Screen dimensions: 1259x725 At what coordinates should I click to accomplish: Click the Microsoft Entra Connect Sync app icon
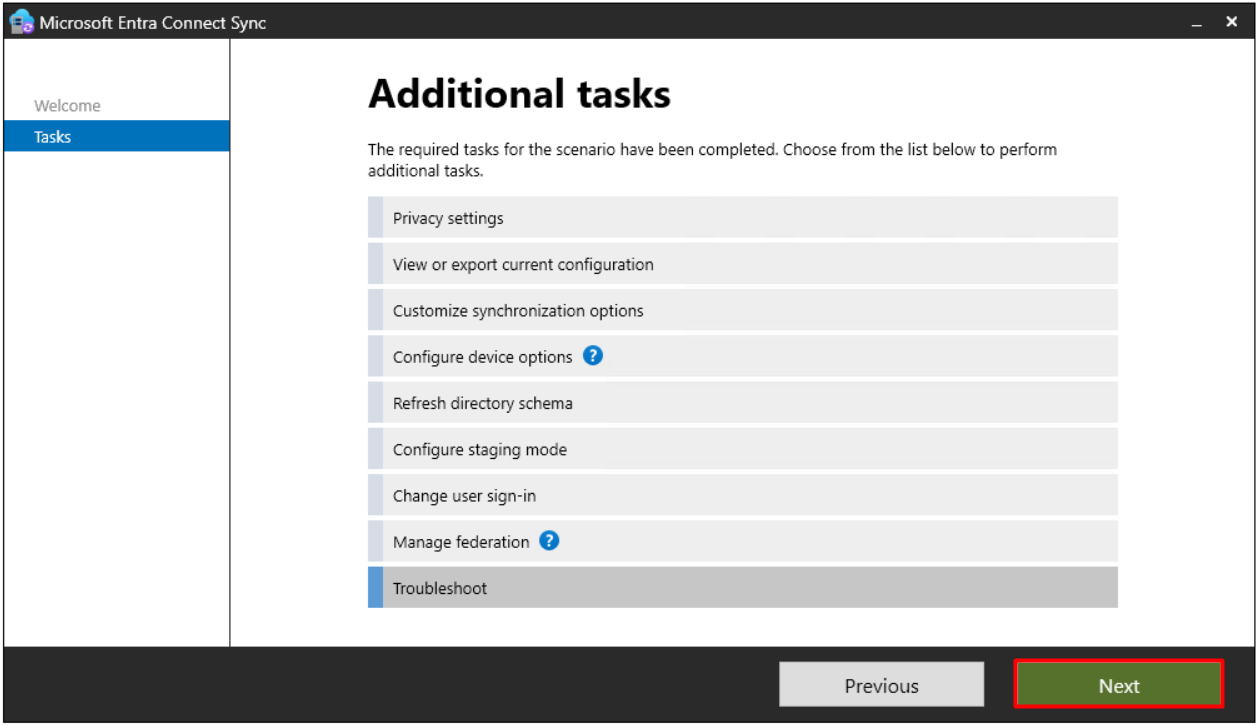coord(21,21)
